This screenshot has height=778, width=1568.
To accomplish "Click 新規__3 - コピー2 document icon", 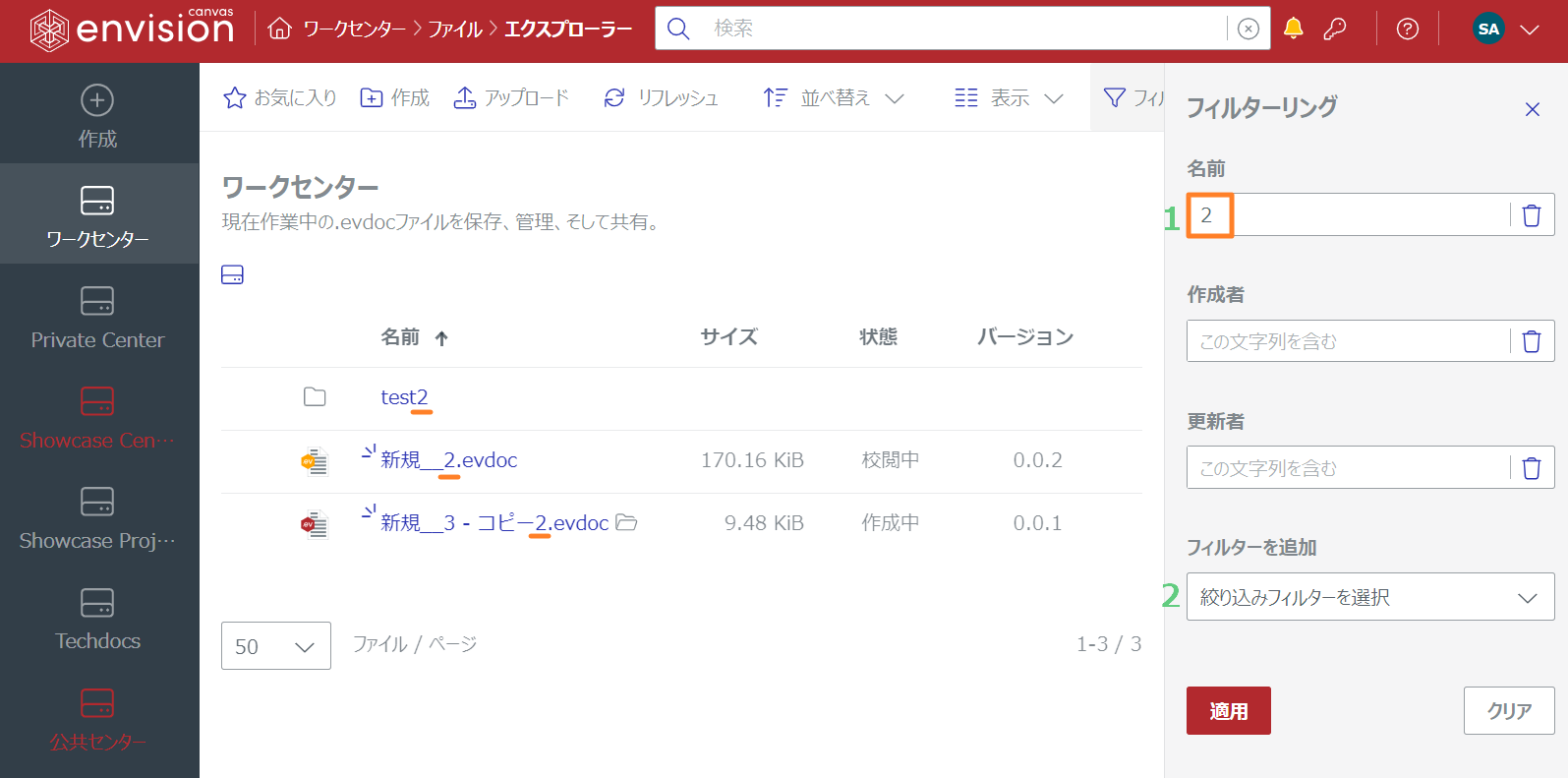I will pyautogui.click(x=314, y=524).
